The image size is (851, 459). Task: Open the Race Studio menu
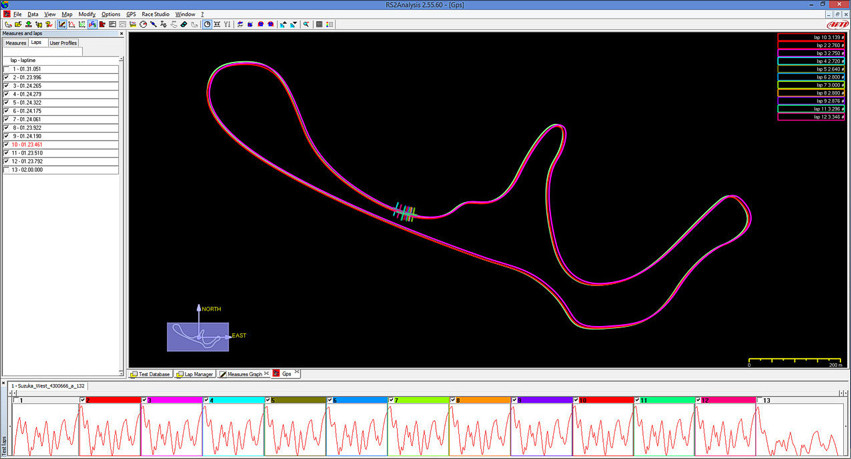156,14
